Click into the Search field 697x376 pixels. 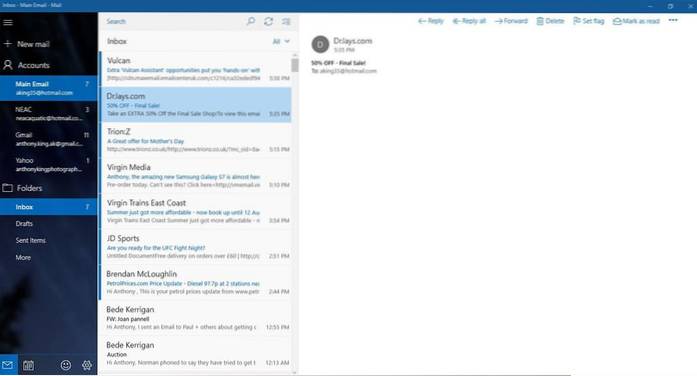[173, 21]
